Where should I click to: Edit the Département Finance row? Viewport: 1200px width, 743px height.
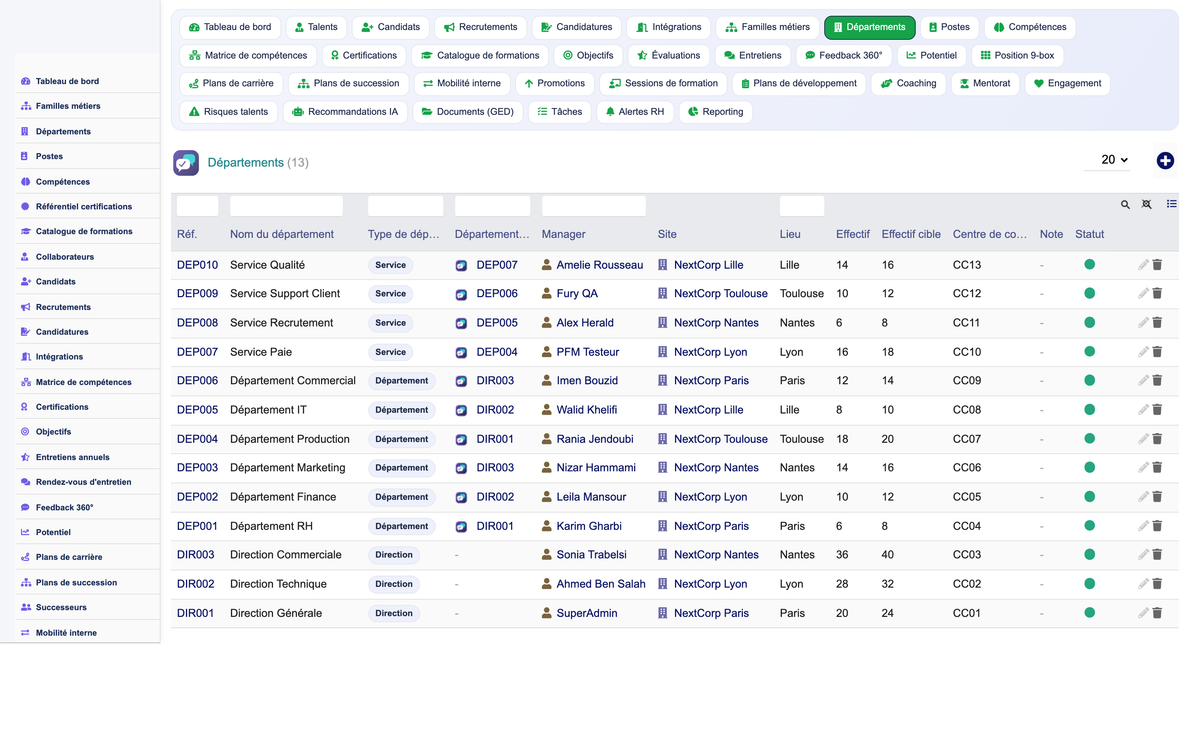point(1143,497)
